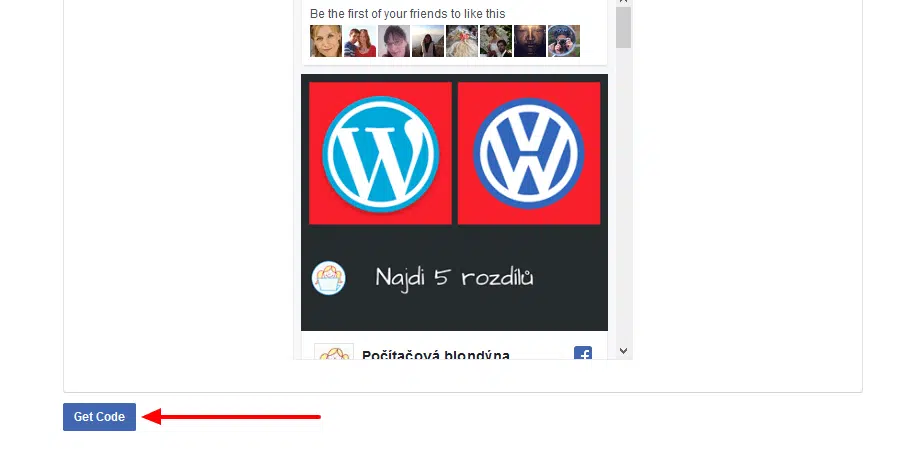The width and height of the screenshot is (922, 449).
Task: Click the third friend photo, woman with glasses
Action: [x=394, y=41]
